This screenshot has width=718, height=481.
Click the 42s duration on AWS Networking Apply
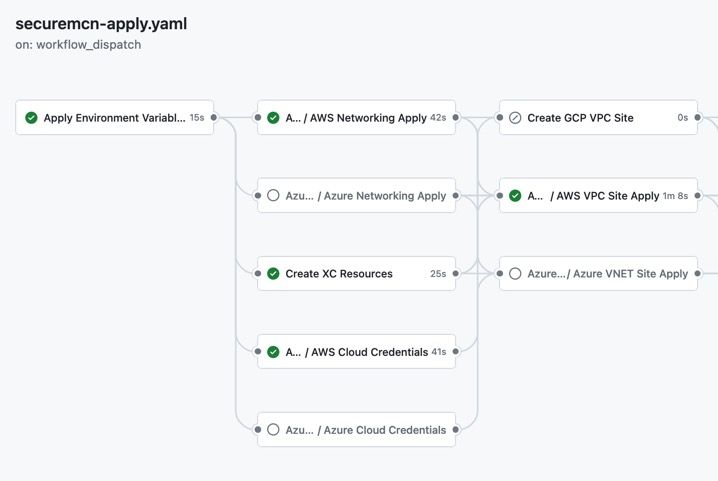437,118
